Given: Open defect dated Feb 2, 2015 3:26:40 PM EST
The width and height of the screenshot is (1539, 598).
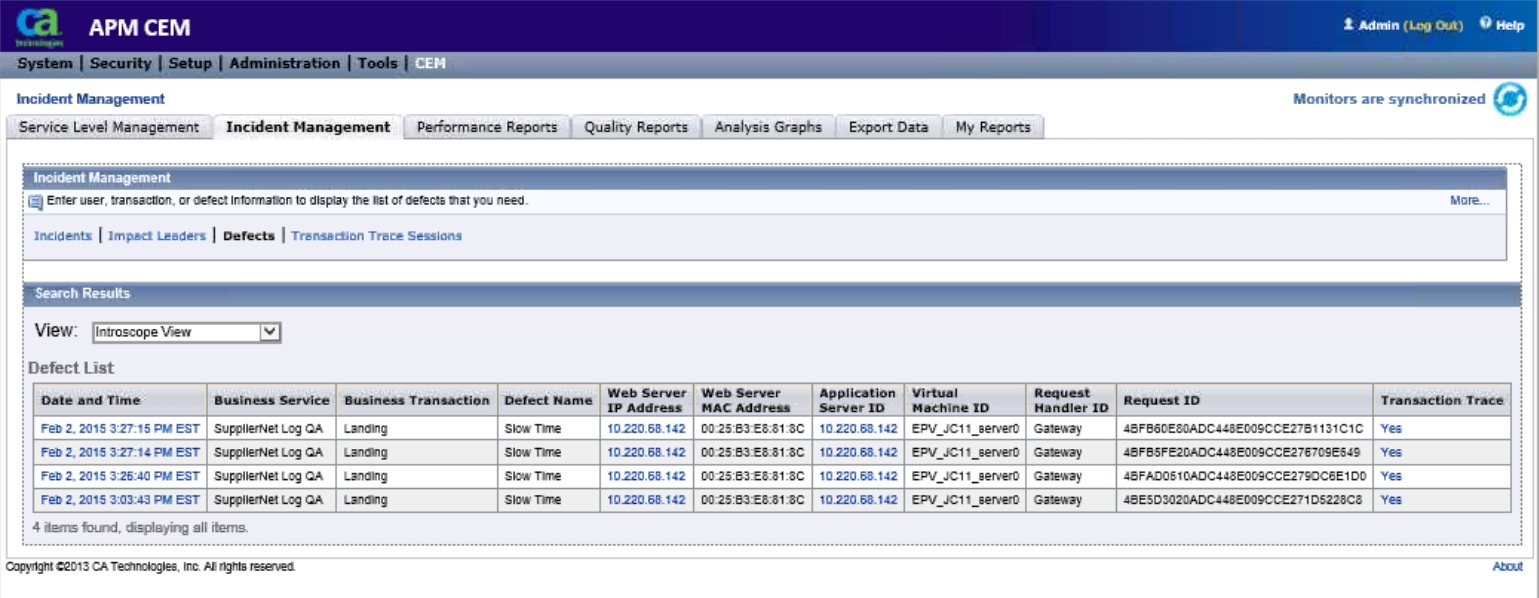Looking at the screenshot, I should (x=120, y=476).
